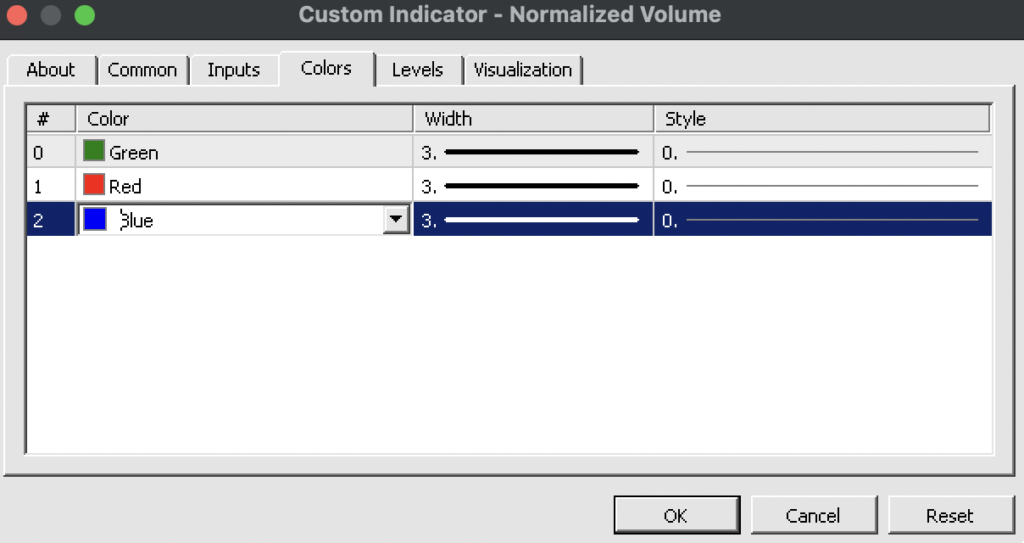Click the style line of Green row
Image resolution: width=1024 pixels, height=543 pixels.
point(831,152)
